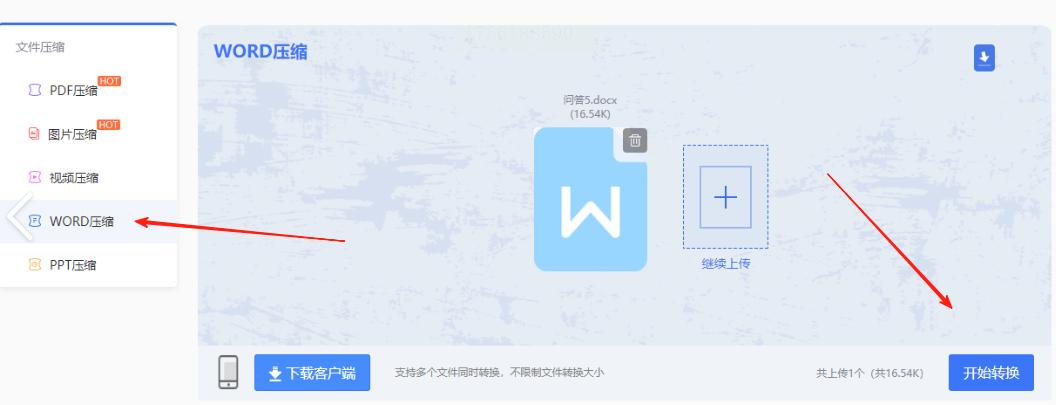The image size is (1056, 405).
Task: Click the 文件压缩 sidebar heading
Action: (40, 47)
